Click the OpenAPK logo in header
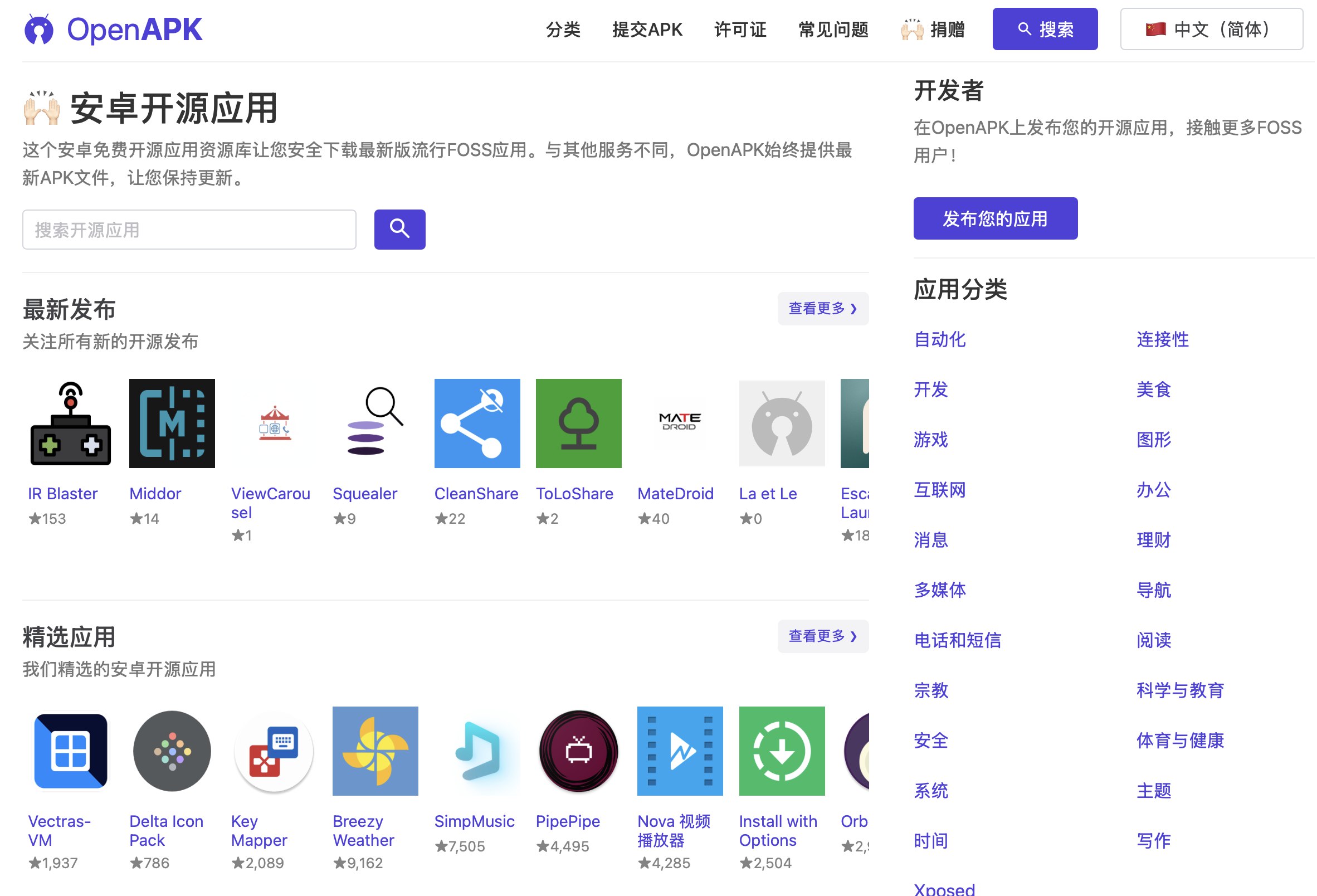 [x=113, y=30]
